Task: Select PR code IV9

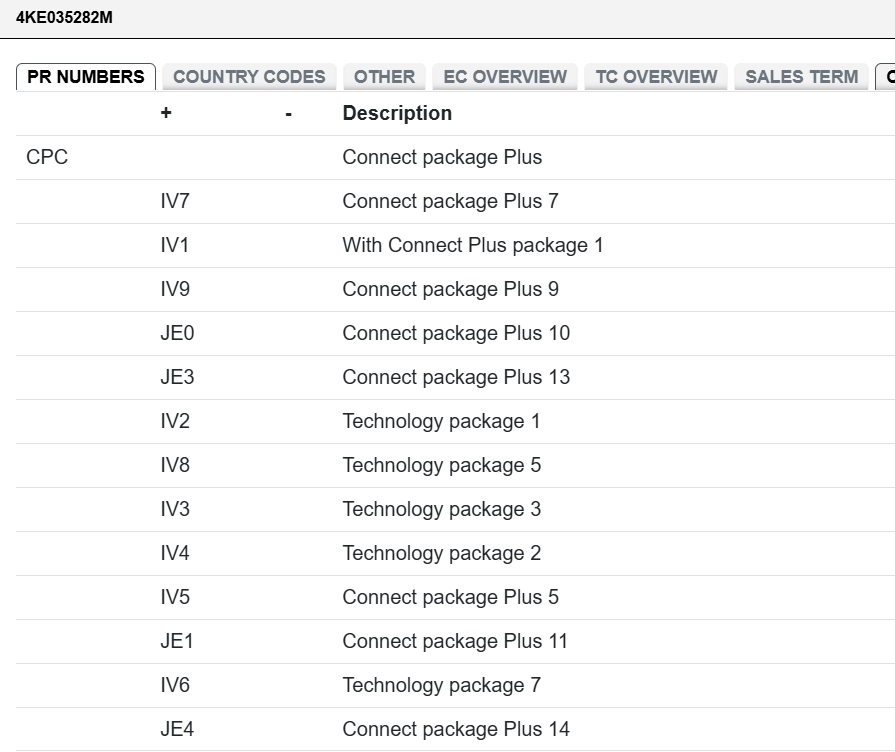Action: [175, 289]
